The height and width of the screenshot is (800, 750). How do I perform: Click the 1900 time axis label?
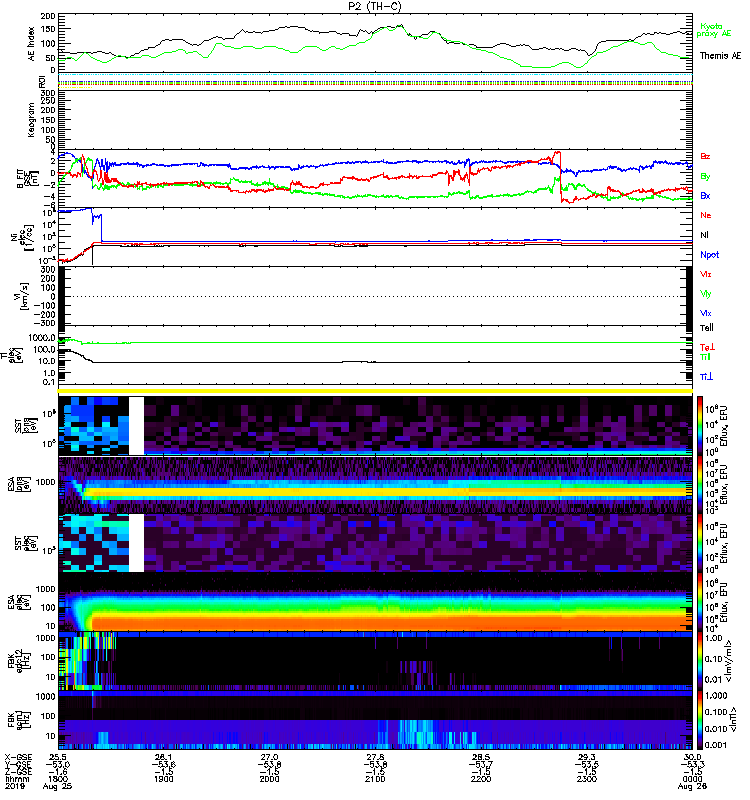point(164,779)
